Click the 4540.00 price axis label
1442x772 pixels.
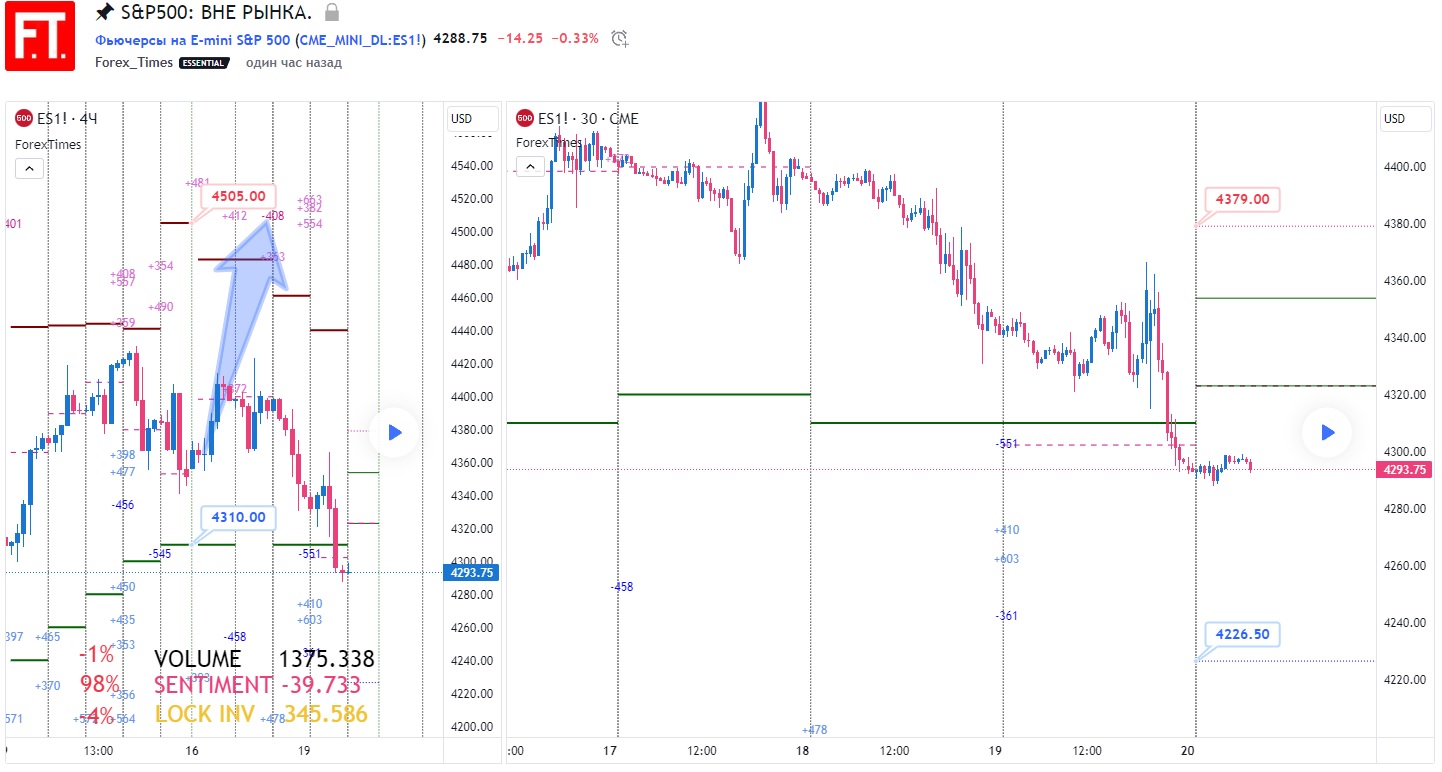pyautogui.click(x=473, y=166)
